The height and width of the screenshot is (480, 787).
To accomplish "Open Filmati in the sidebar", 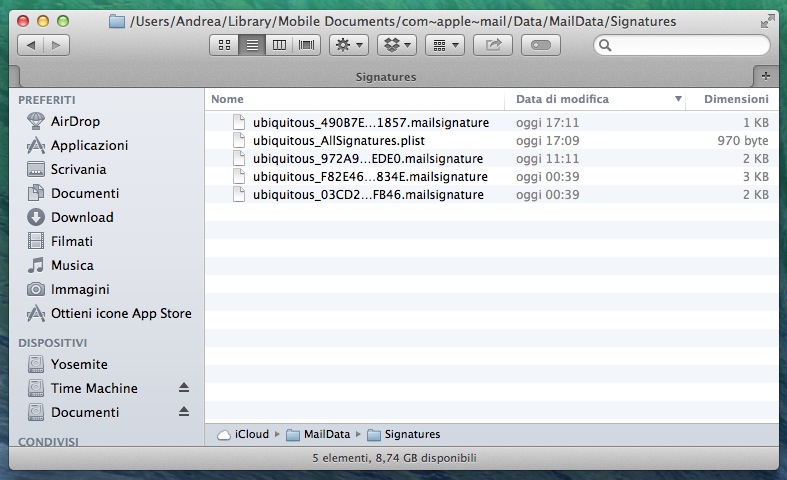I will [x=72, y=242].
